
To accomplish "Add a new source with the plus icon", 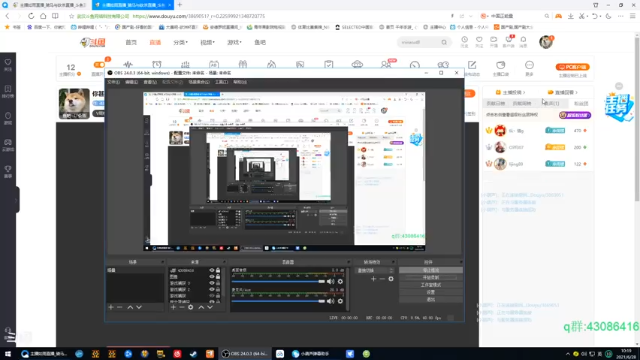I will pyautogui.click(x=173, y=307).
